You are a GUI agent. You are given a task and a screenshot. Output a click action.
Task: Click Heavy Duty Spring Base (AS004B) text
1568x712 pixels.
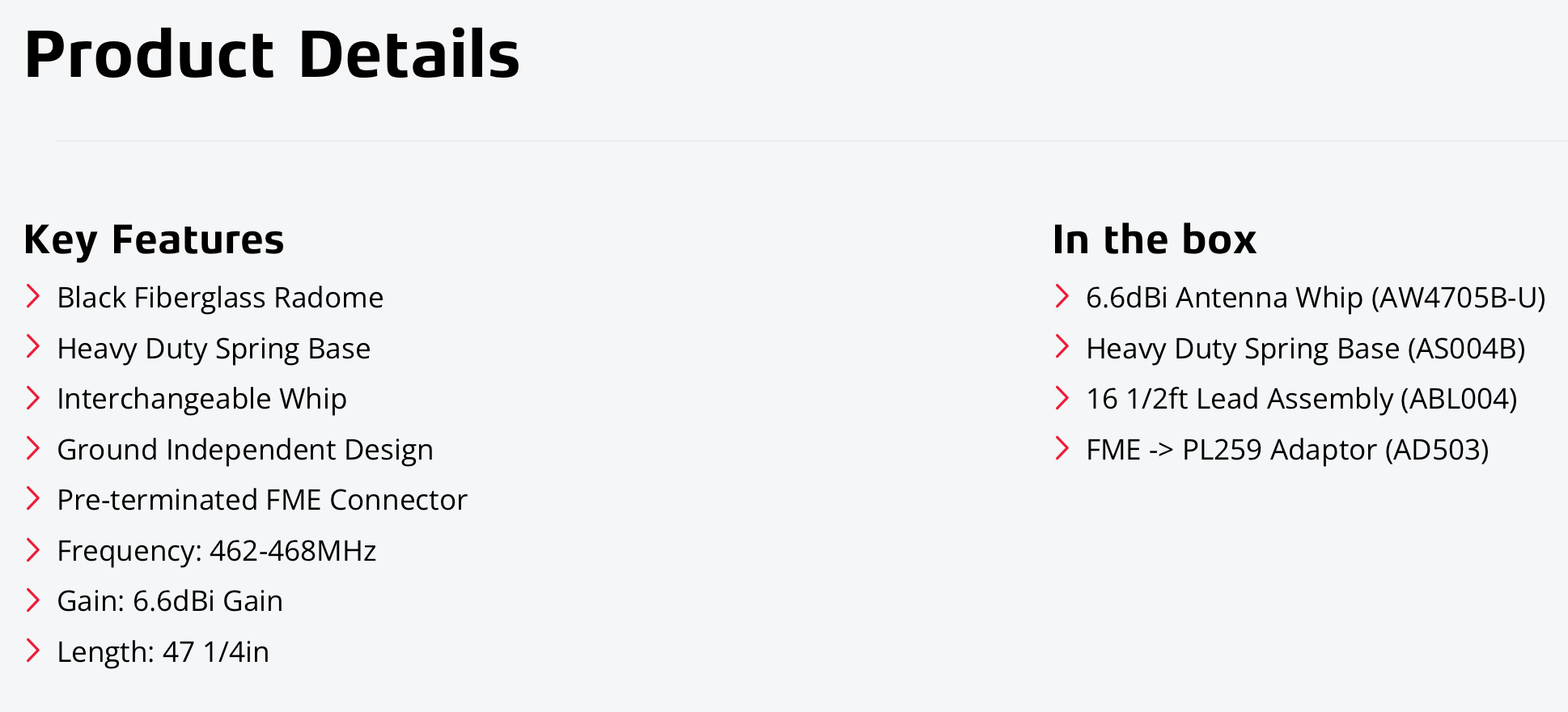(x=1306, y=349)
